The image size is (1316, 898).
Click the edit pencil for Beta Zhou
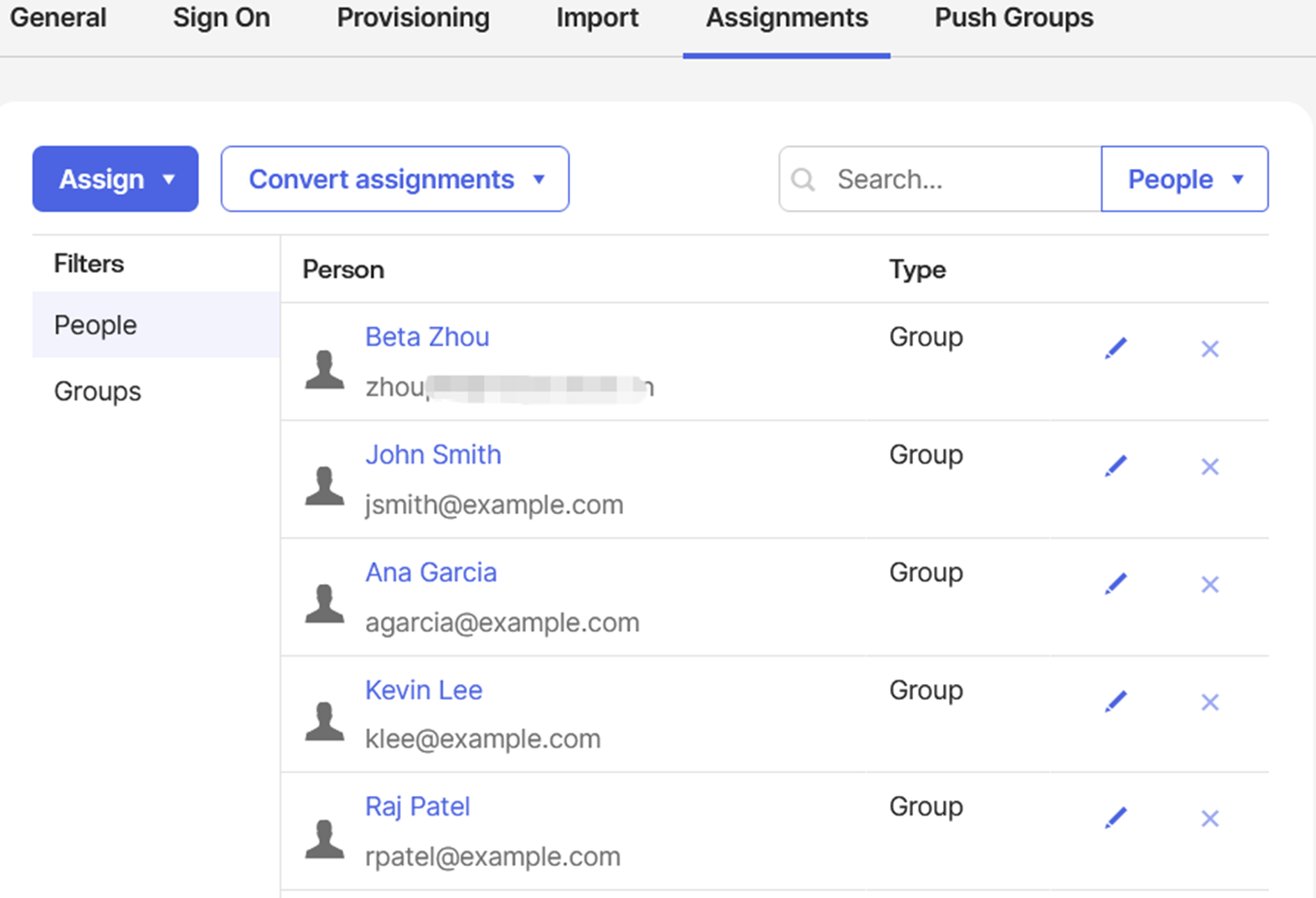1115,348
